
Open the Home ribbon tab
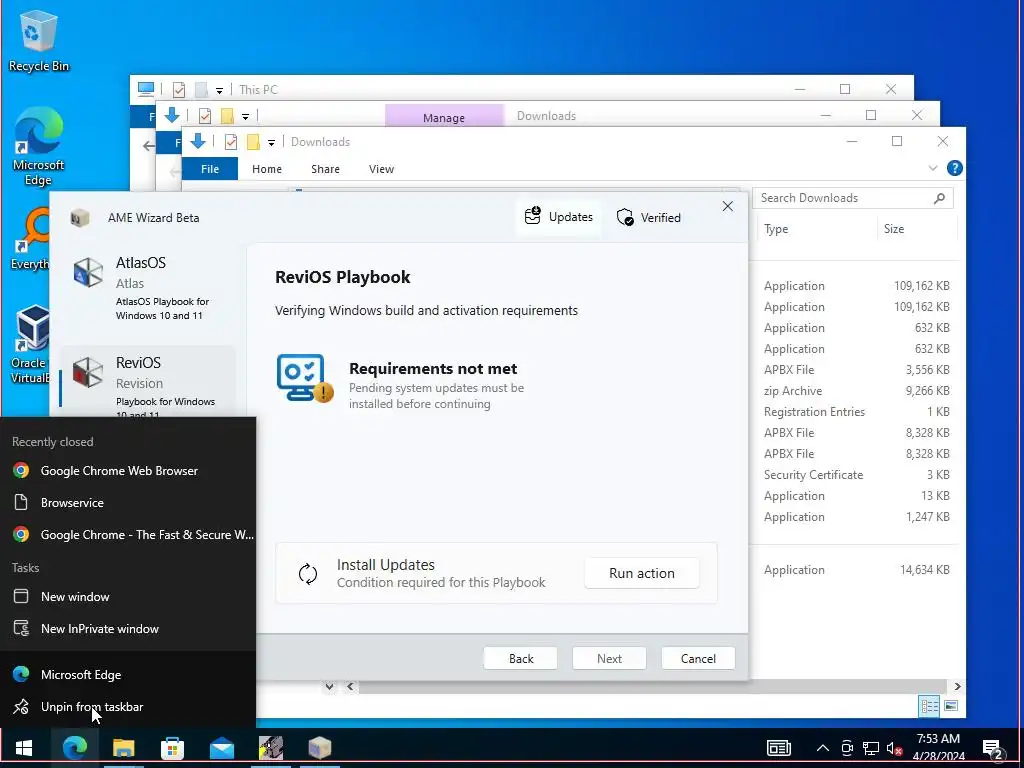tap(267, 168)
